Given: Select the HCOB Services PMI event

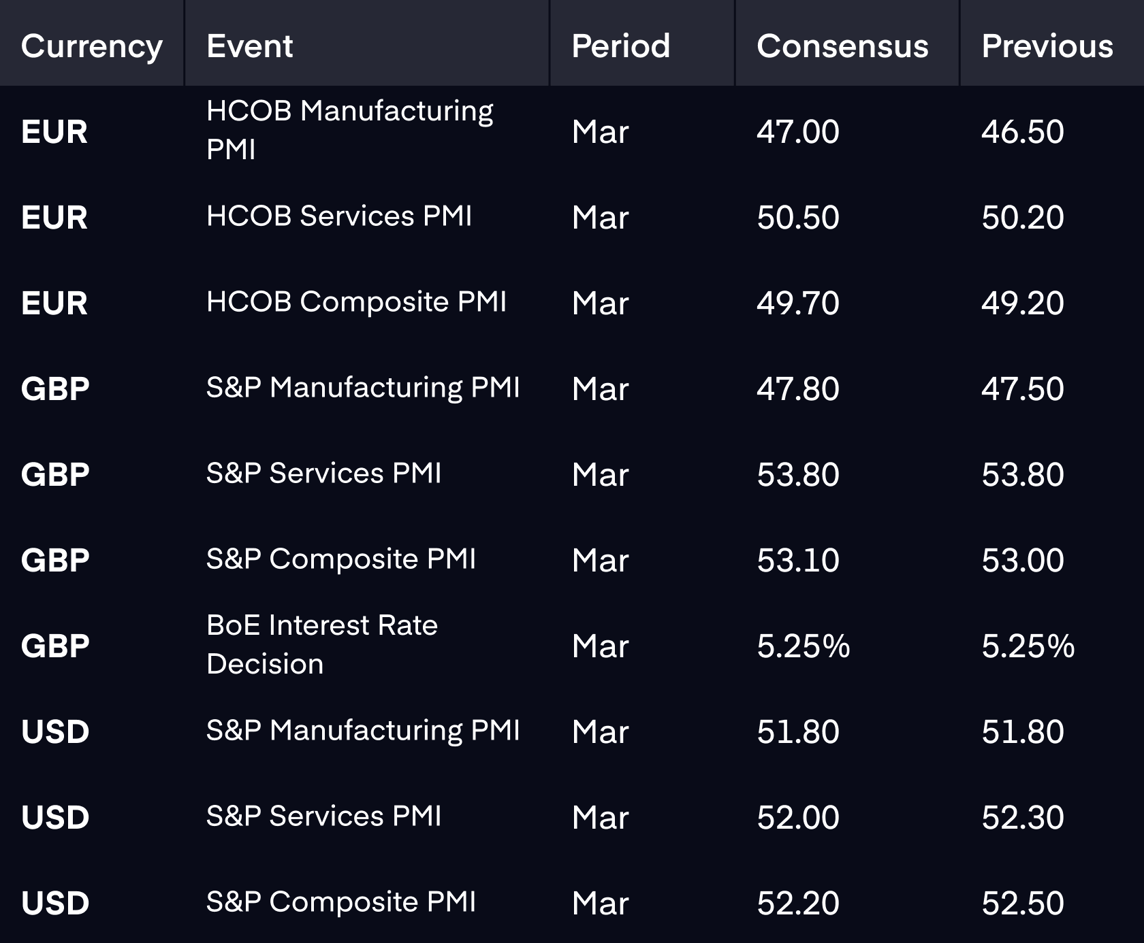Looking at the screenshot, I should pyautogui.click(x=339, y=216).
